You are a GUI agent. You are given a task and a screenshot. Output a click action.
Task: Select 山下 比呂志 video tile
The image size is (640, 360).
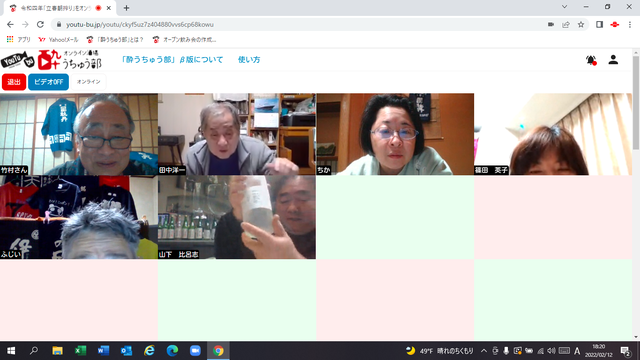[237, 218]
